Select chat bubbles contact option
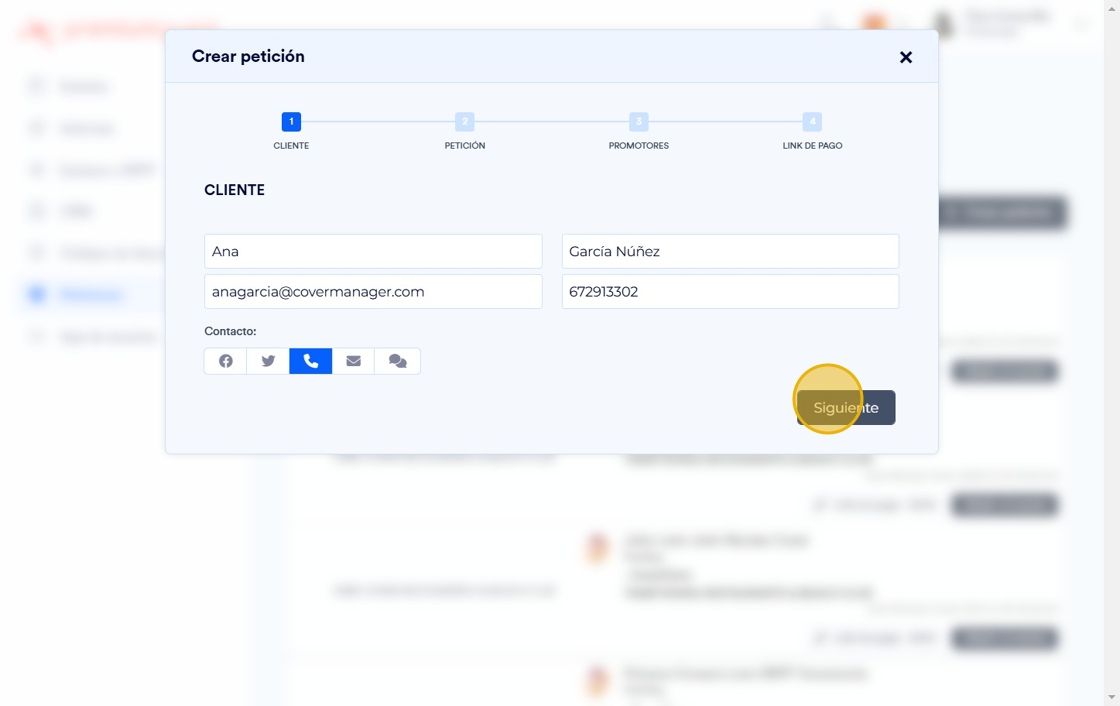The height and width of the screenshot is (706, 1120). point(397,361)
